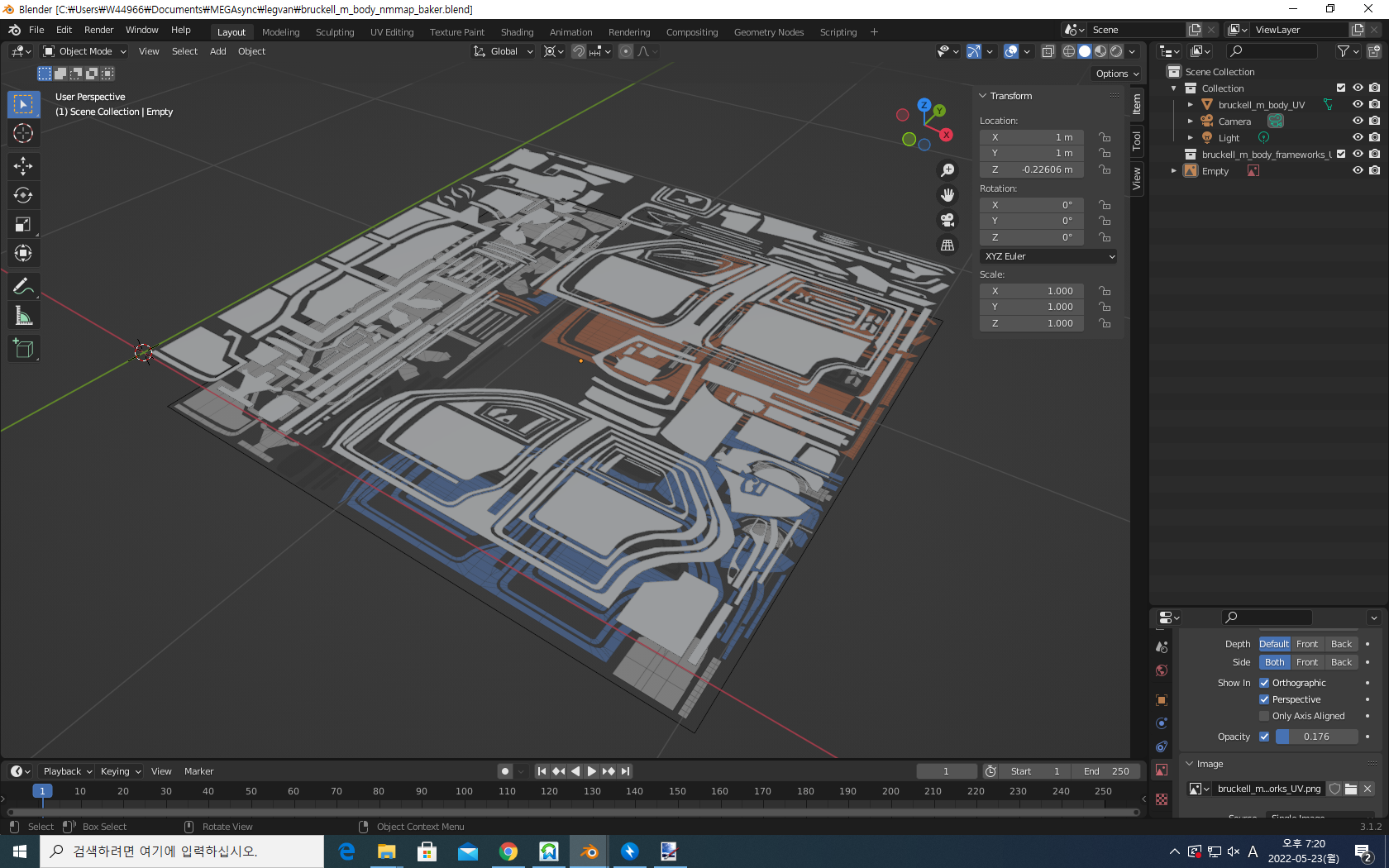This screenshot has height=868, width=1389.
Task: Activate the Move tool
Action: (23, 166)
